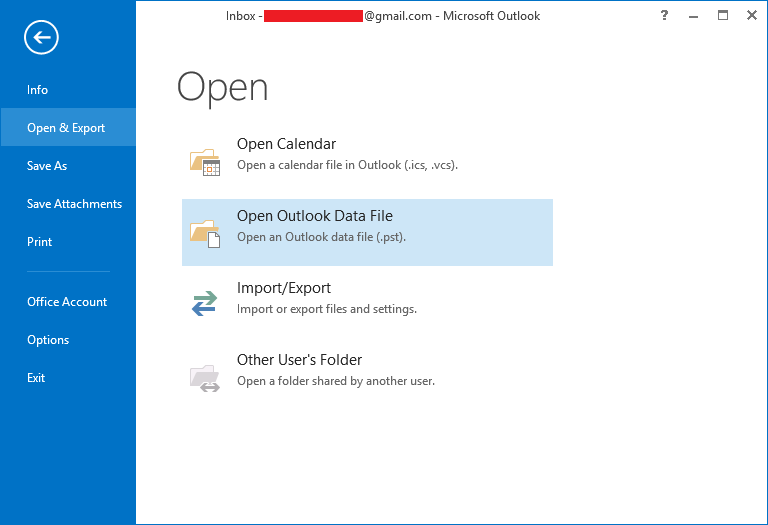This screenshot has width=768, height=525.
Task: Click 'Open a folder shared by another user' text
Action: (336, 381)
